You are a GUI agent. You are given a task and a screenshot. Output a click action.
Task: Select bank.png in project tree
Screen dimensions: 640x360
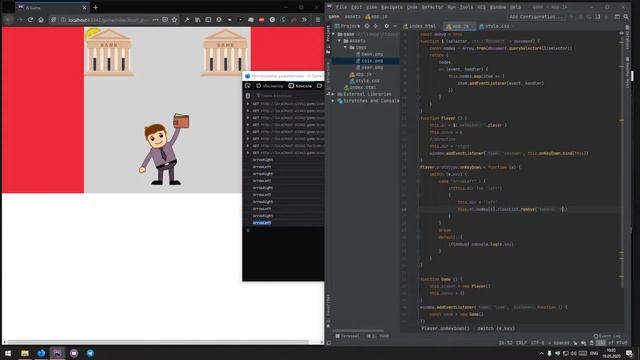tap(369, 54)
